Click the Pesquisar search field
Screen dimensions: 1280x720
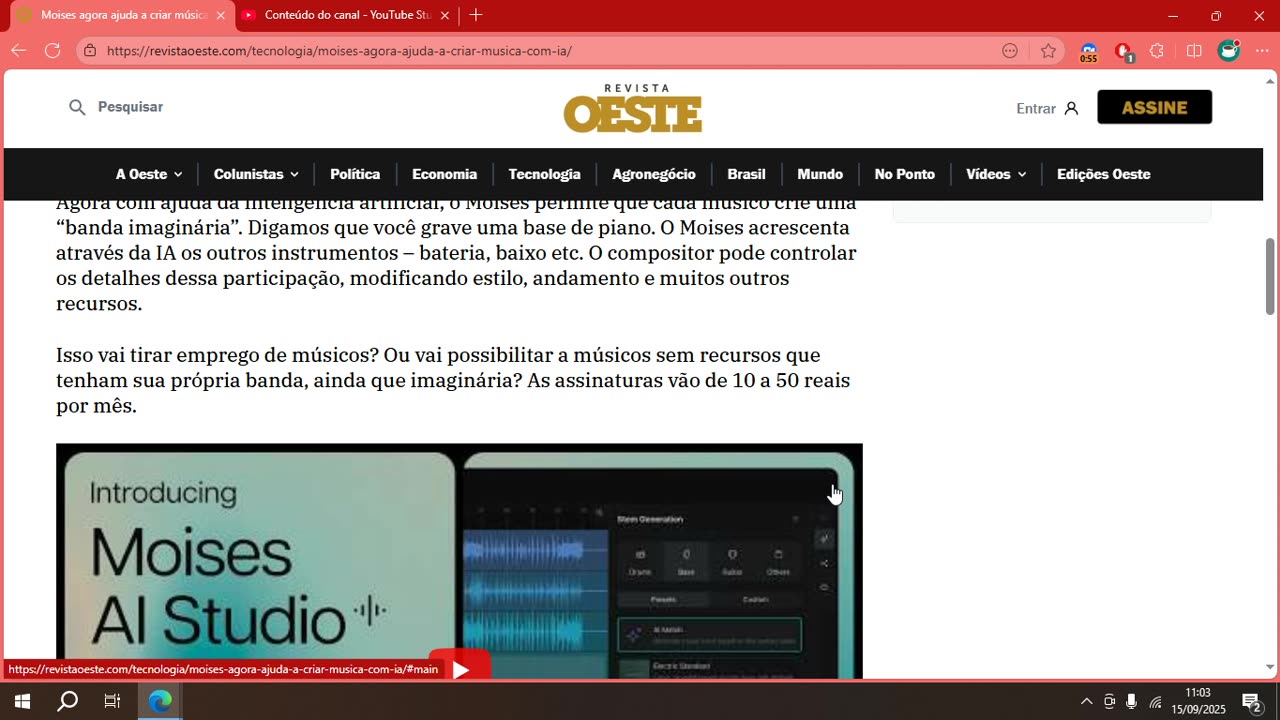130,107
